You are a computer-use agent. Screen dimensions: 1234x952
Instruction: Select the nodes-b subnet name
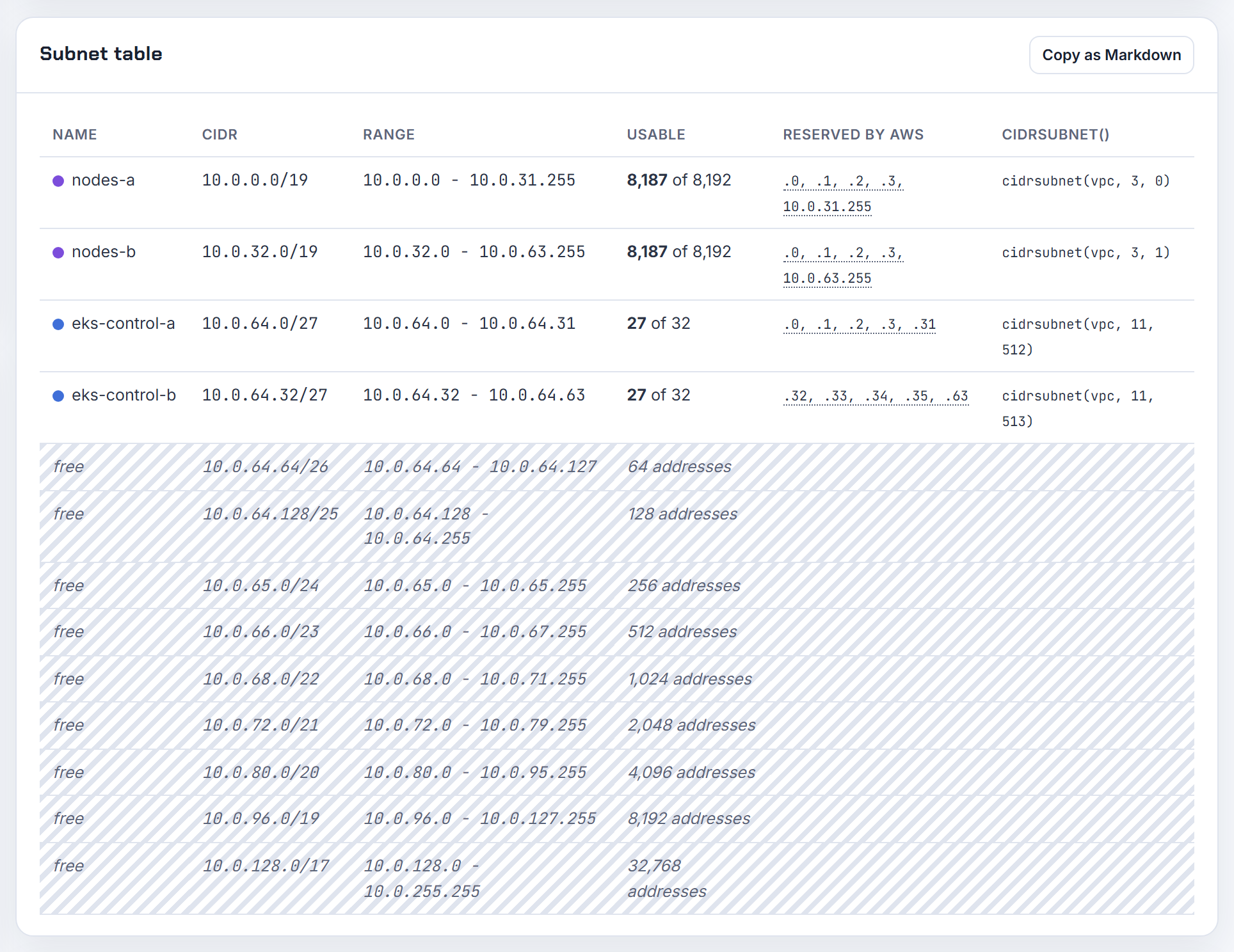(x=104, y=252)
